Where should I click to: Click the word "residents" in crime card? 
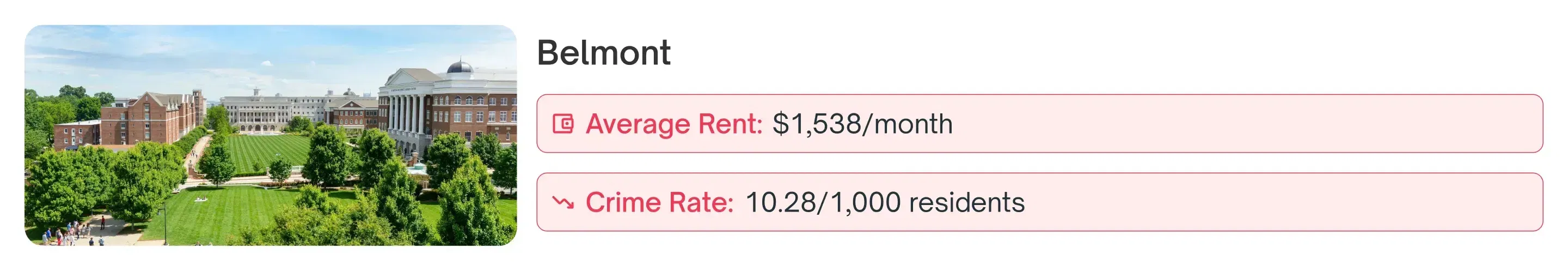pyautogui.click(x=966, y=203)
